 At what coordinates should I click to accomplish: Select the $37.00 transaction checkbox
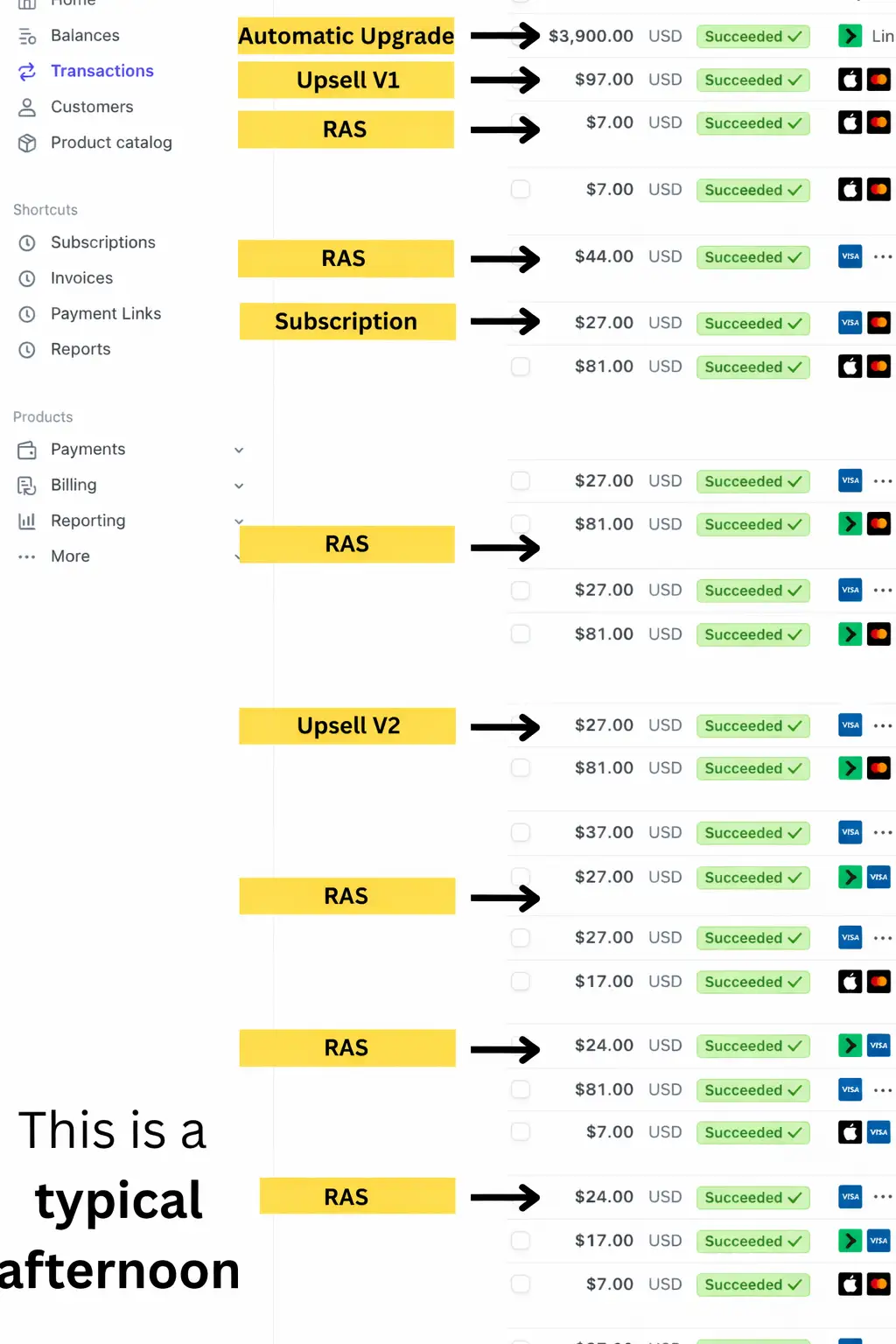pyautogui.click(x=521, y=832)
